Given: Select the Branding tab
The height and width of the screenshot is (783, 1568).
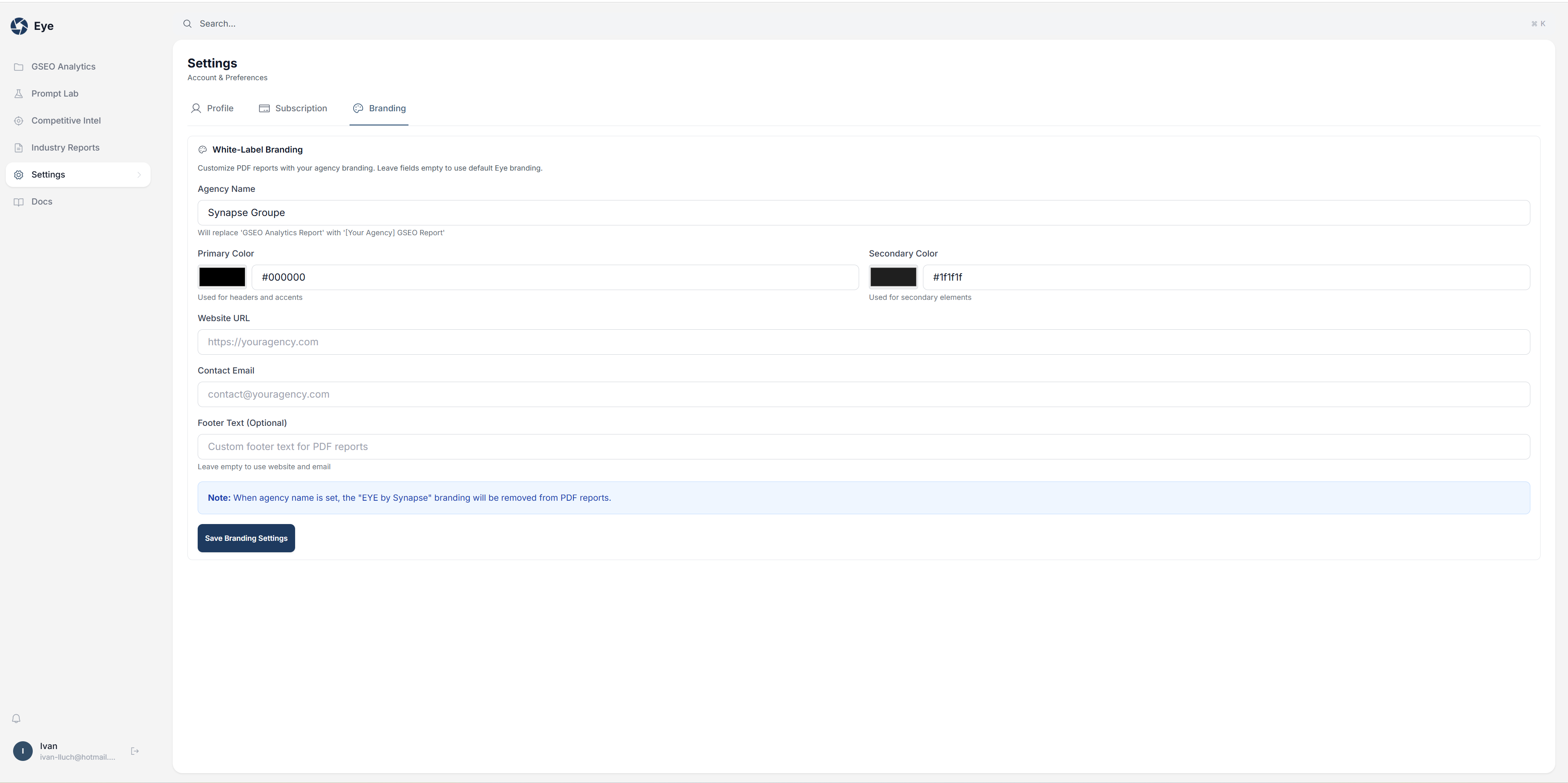Looking at the screenshot, I should (379, 108).
